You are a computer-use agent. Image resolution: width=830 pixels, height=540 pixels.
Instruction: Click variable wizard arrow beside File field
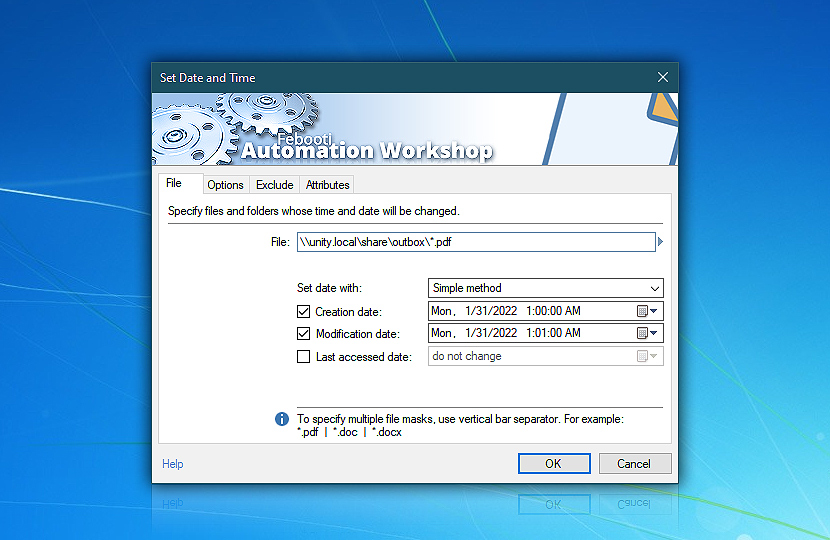click(x=660, y=242)
